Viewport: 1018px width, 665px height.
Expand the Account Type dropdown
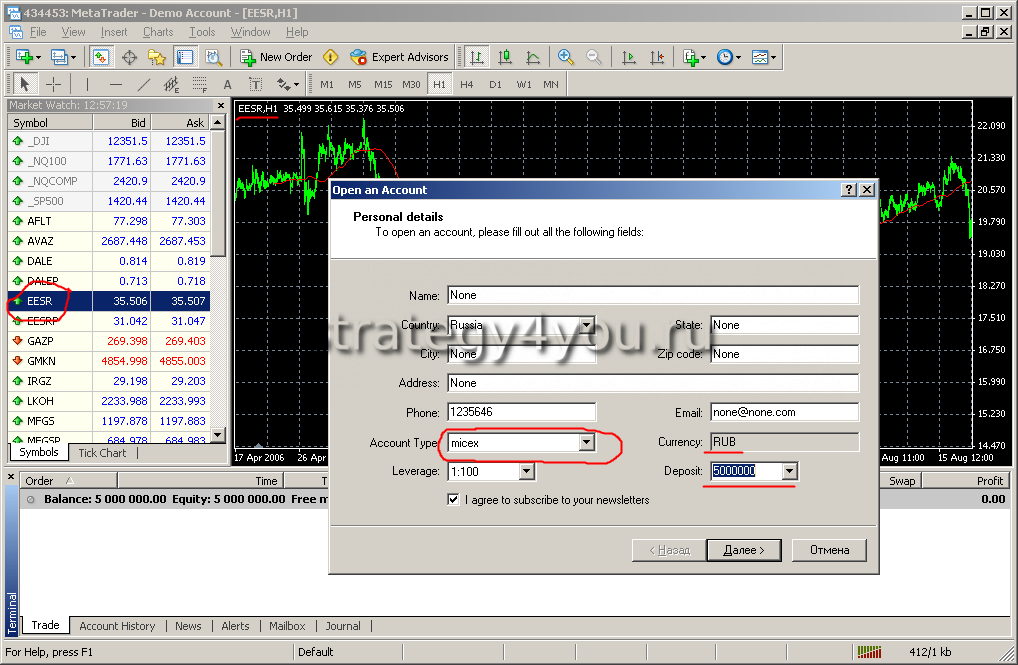(587, 442)
